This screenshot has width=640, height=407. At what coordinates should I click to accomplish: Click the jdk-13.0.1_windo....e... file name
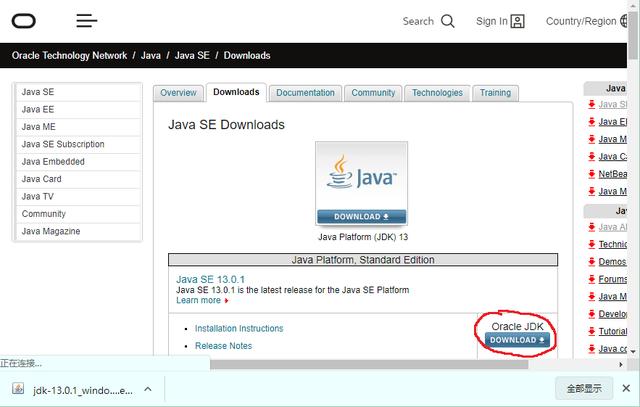[82, 390]
